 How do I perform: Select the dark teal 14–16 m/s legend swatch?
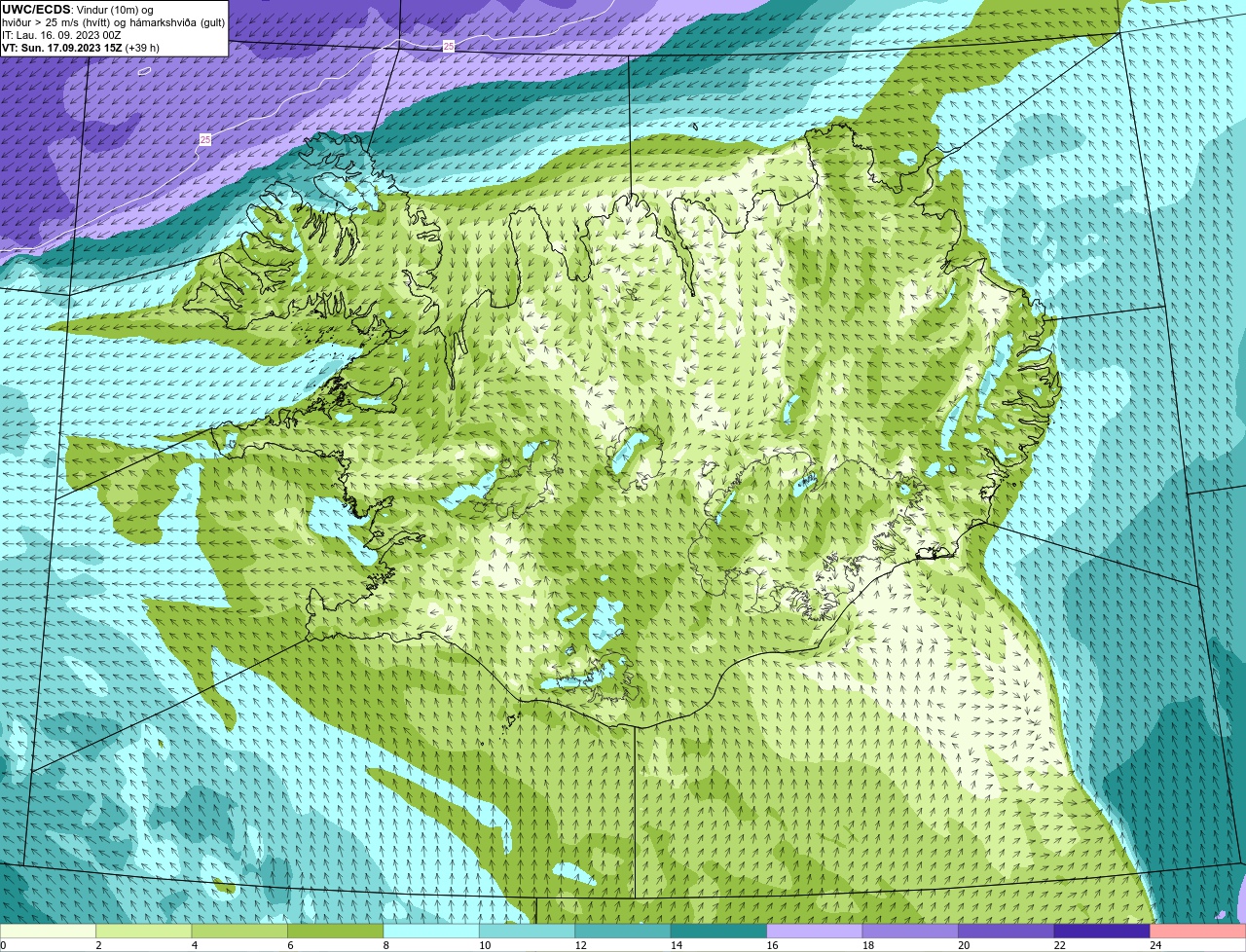(719, 932)
